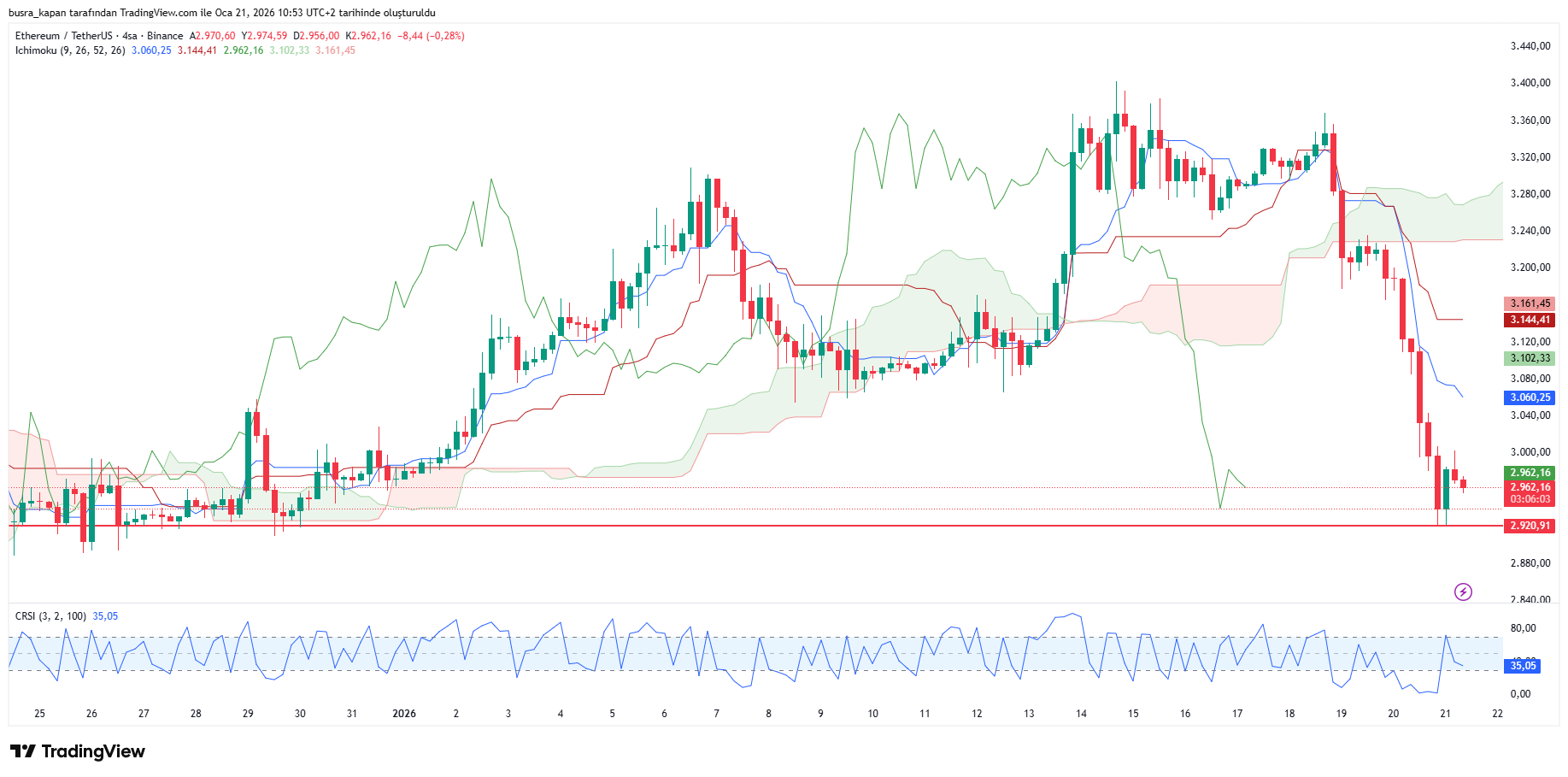Open the Ichimoku (9, 26, 52, 26) legend
Viewport: 1568px width, 777px height.
pyautogui.click(x=70, y=50)
